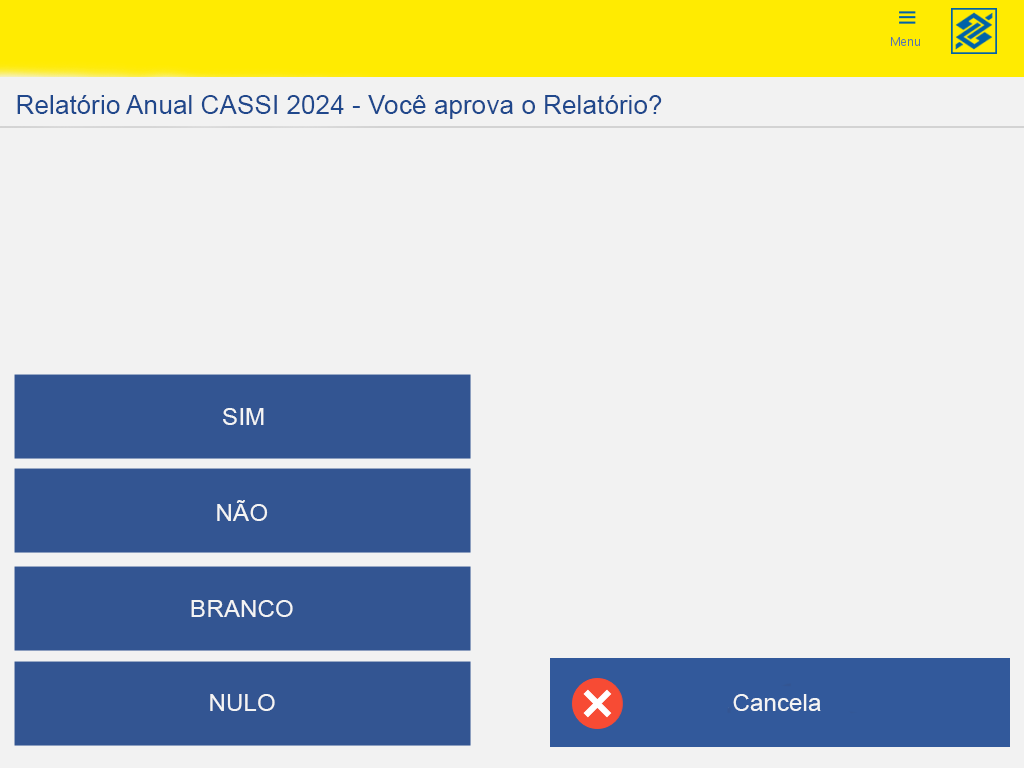Click the three-line icon above Menu
1024x768 pixels.
click(906, 18)
